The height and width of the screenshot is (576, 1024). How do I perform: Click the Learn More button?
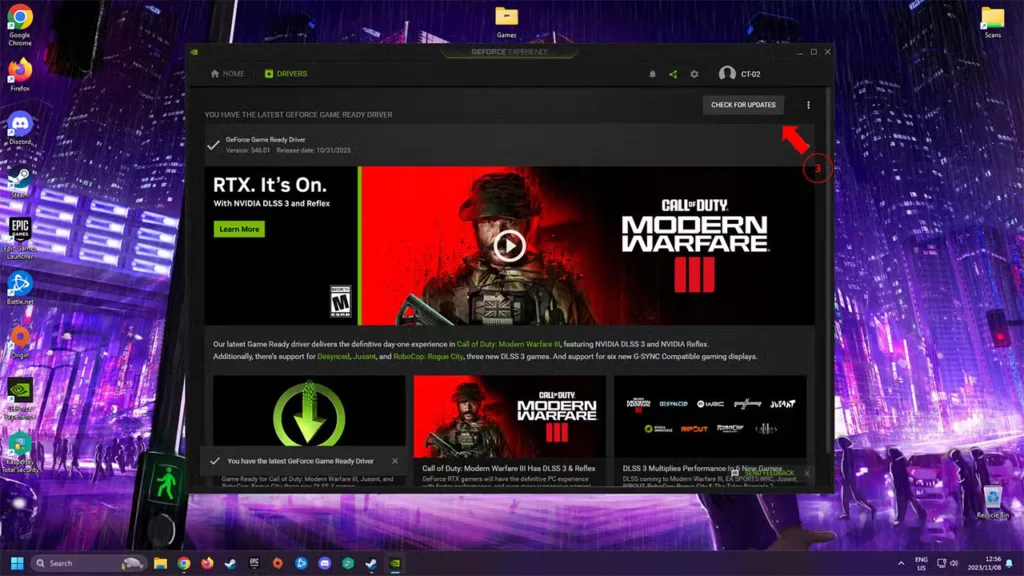tap(239, 229)
